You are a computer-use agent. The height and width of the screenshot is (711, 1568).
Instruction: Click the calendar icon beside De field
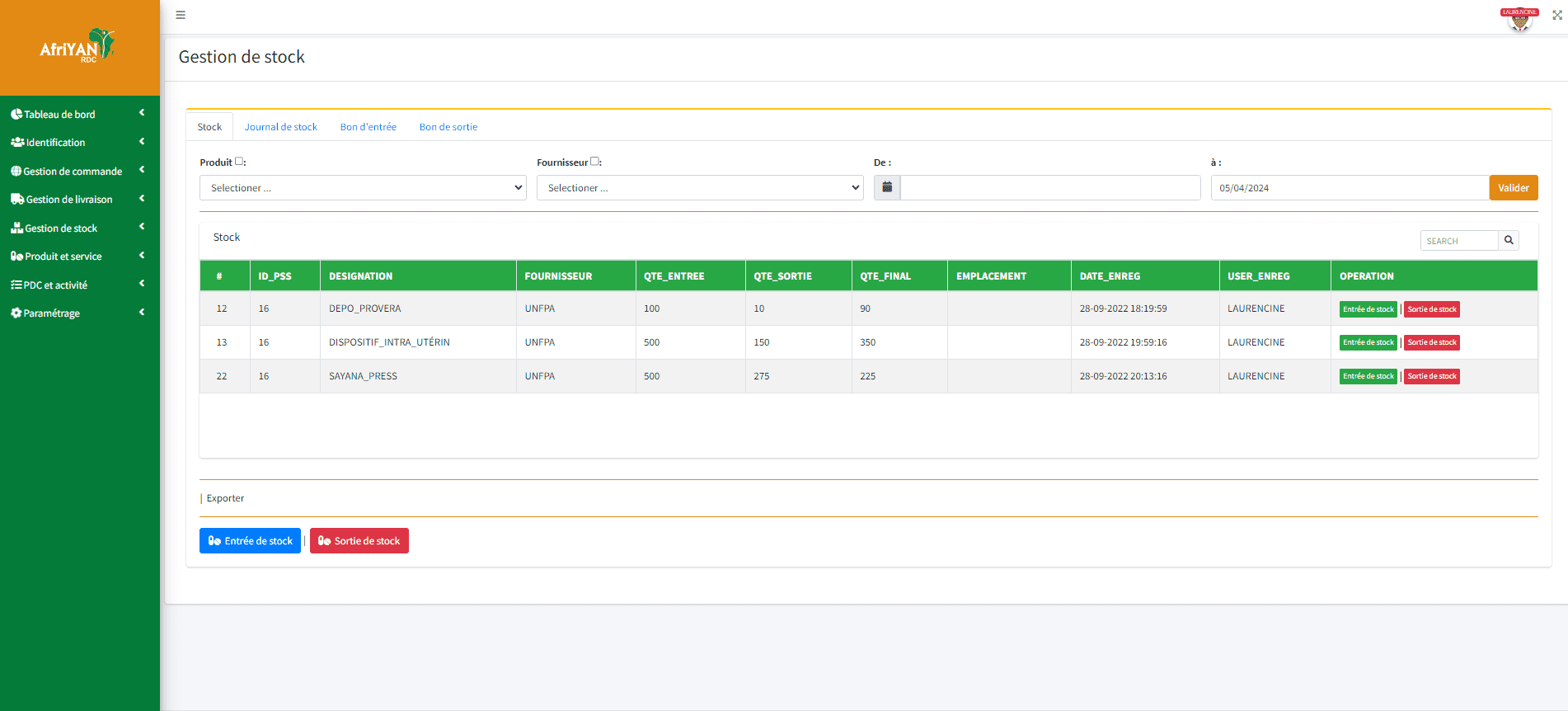[887, 187]
